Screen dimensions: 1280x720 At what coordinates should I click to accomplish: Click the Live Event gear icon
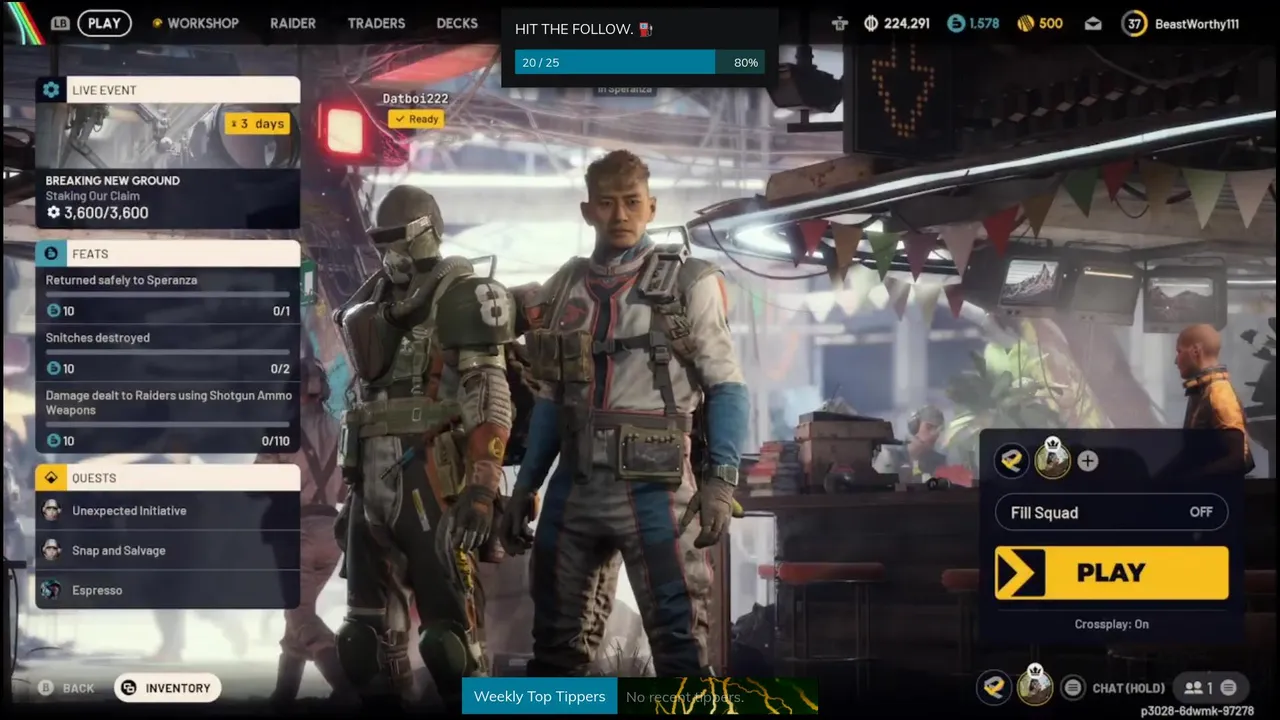click(51, 90)
